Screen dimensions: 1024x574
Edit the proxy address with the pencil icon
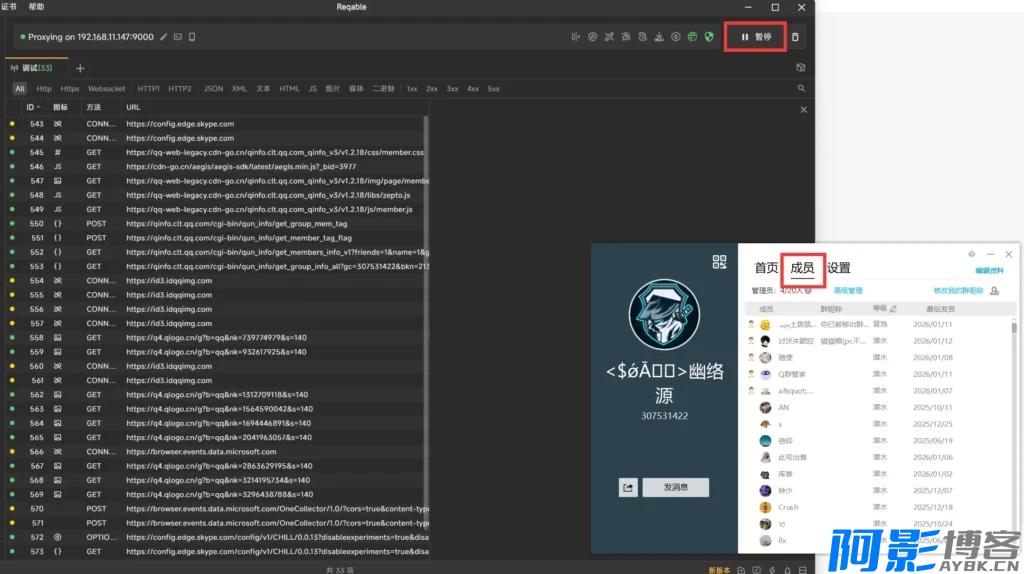pos(164,37)
